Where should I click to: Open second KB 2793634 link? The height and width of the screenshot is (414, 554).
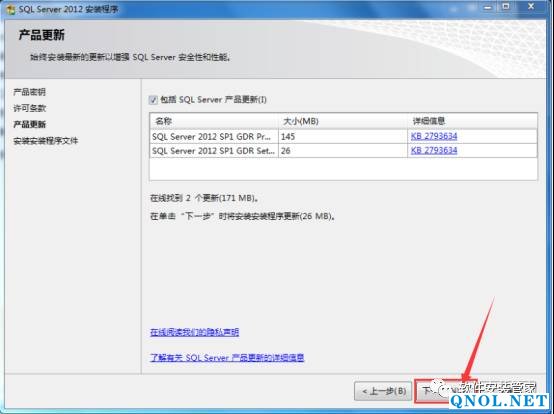tap(434, 150)
